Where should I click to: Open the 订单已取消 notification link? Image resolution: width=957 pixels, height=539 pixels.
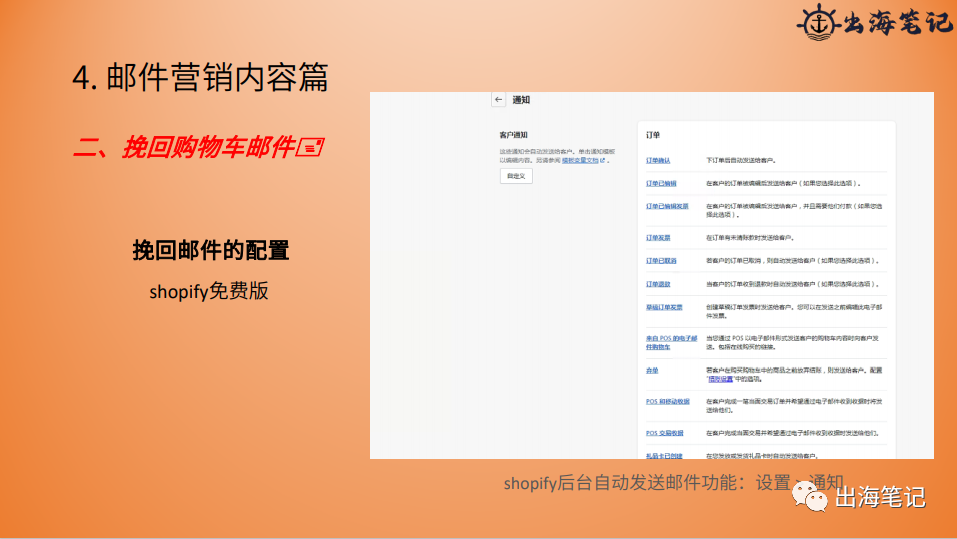tap(661, 261)
